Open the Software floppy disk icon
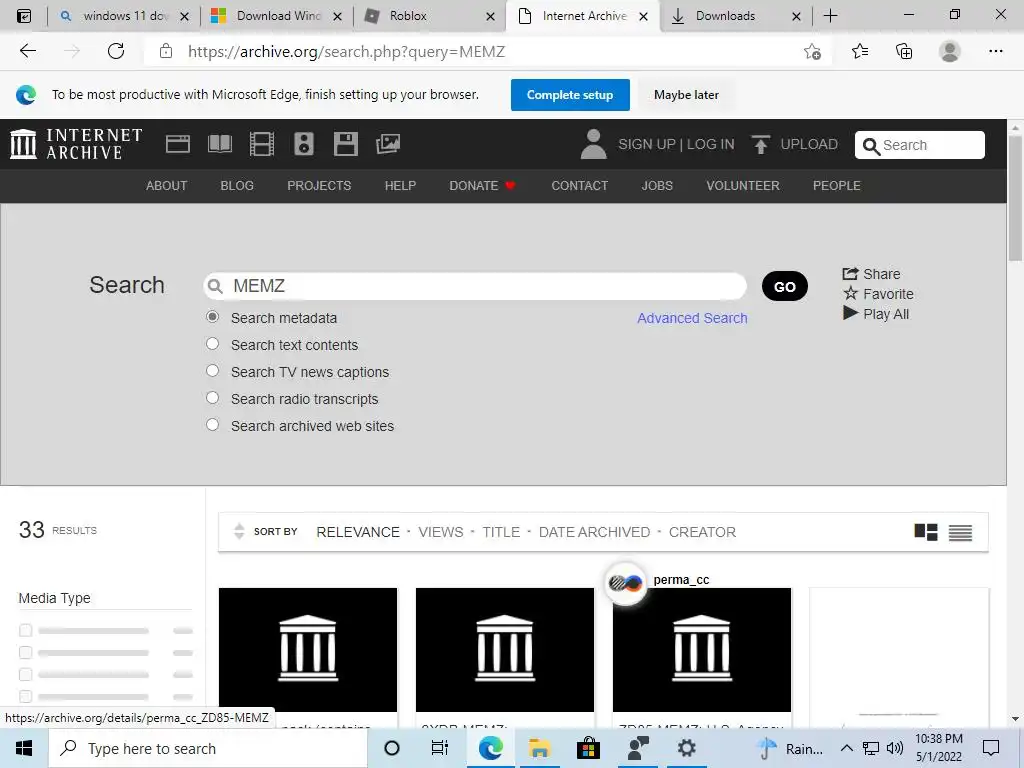 click(345, 144)
